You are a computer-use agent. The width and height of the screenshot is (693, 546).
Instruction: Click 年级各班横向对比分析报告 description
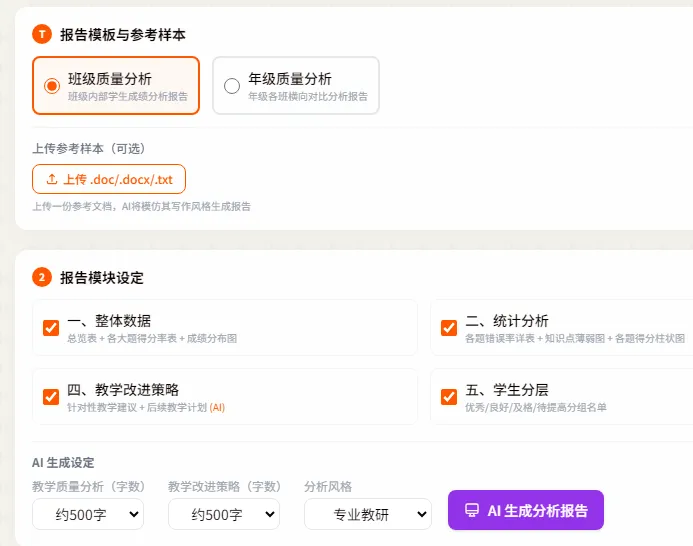(308, 96)
